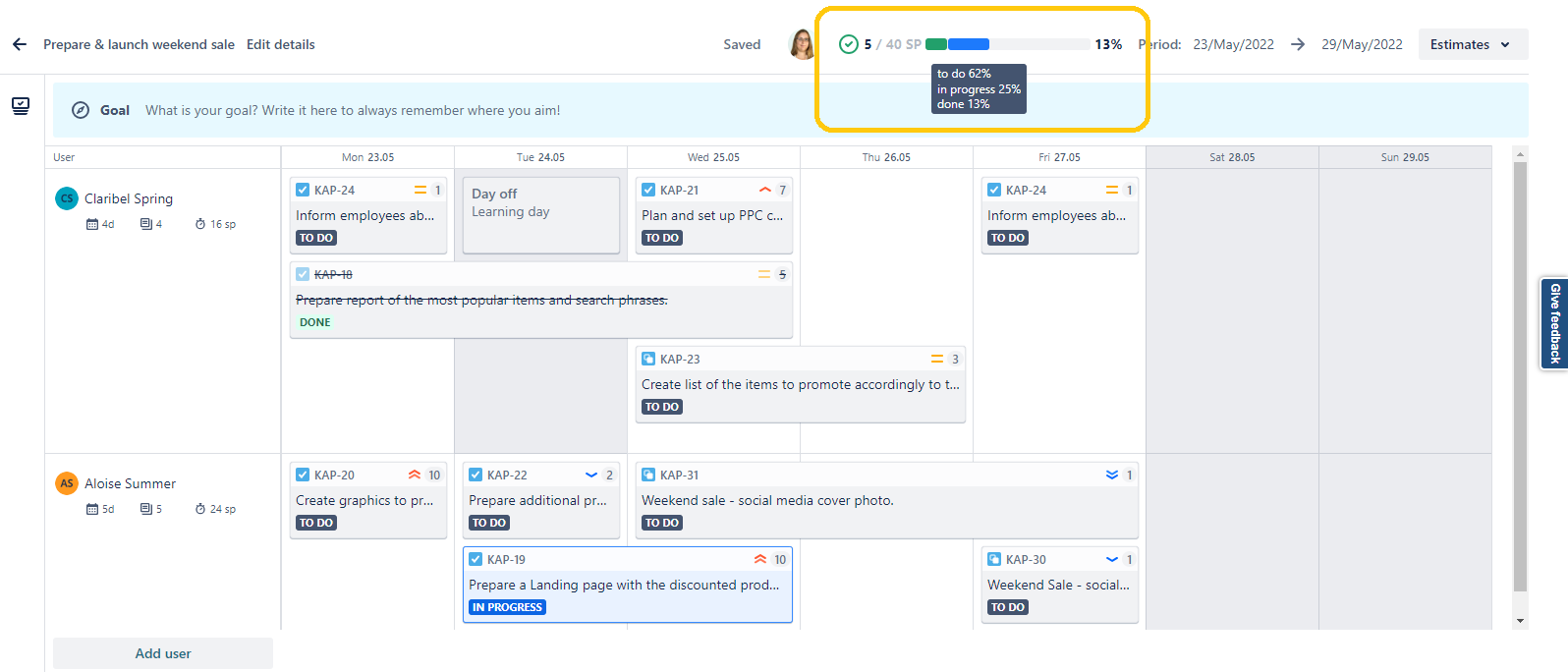Open the Estimates dropdown
Viewport: 1568px width, 672px height.
[x=1473, y=44]
